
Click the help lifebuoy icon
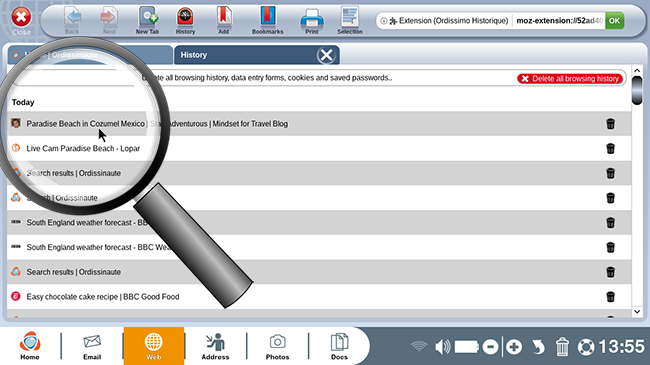pos(586,347)
